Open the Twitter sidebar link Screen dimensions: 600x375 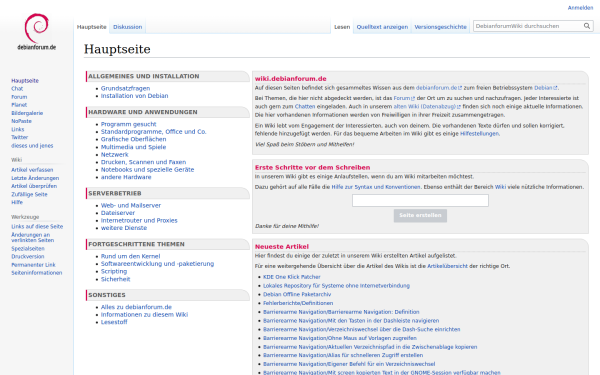(20, 137)
